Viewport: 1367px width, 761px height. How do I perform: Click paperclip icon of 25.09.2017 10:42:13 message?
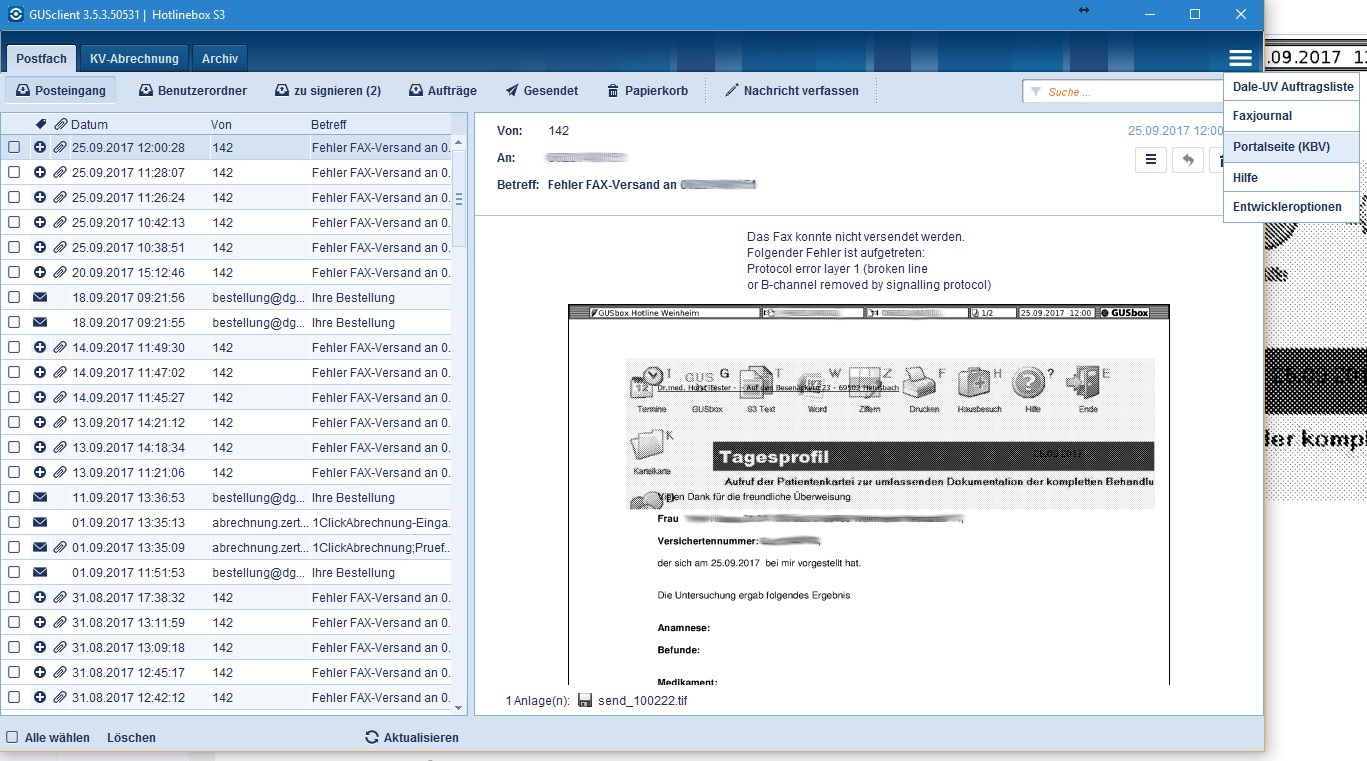60,222
